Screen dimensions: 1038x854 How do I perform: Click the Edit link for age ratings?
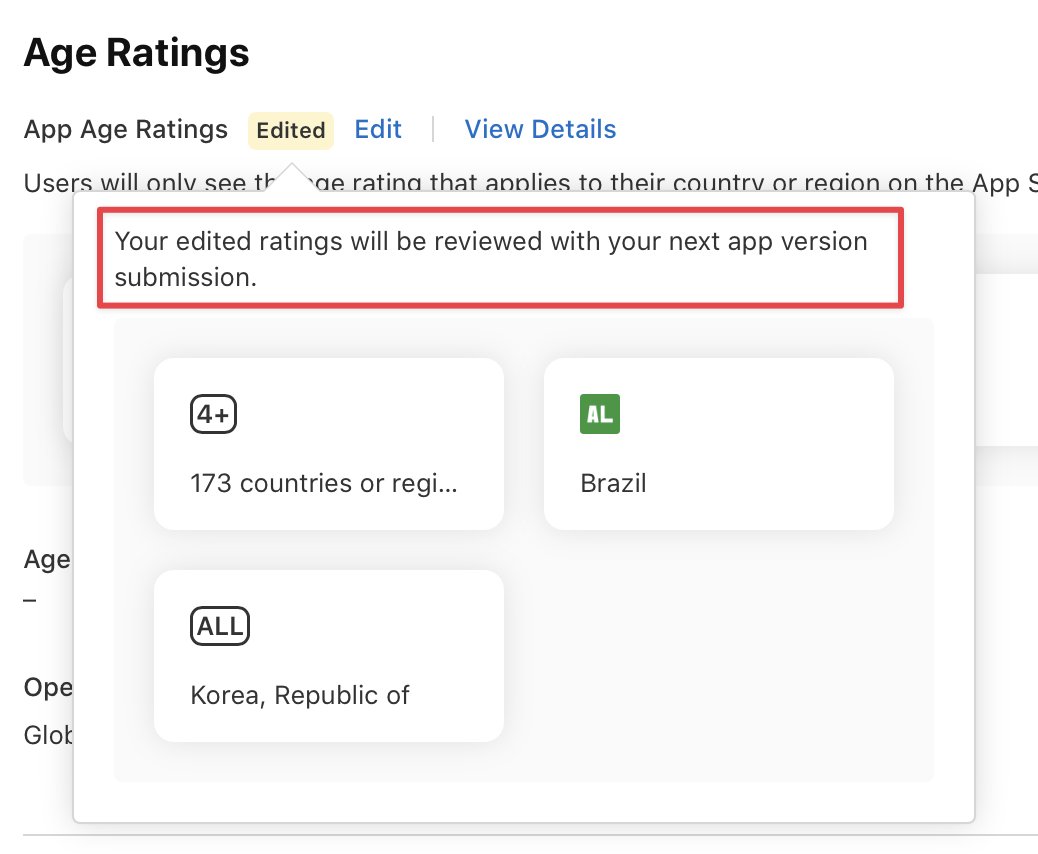click(x=378, y=130)
